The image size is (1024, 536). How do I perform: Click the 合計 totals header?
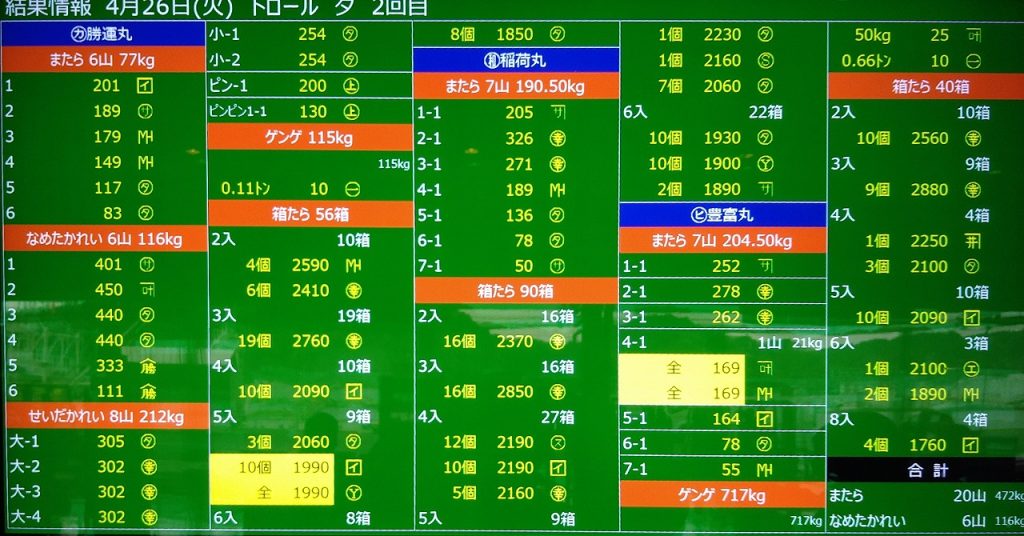click(x=926, y=470)
